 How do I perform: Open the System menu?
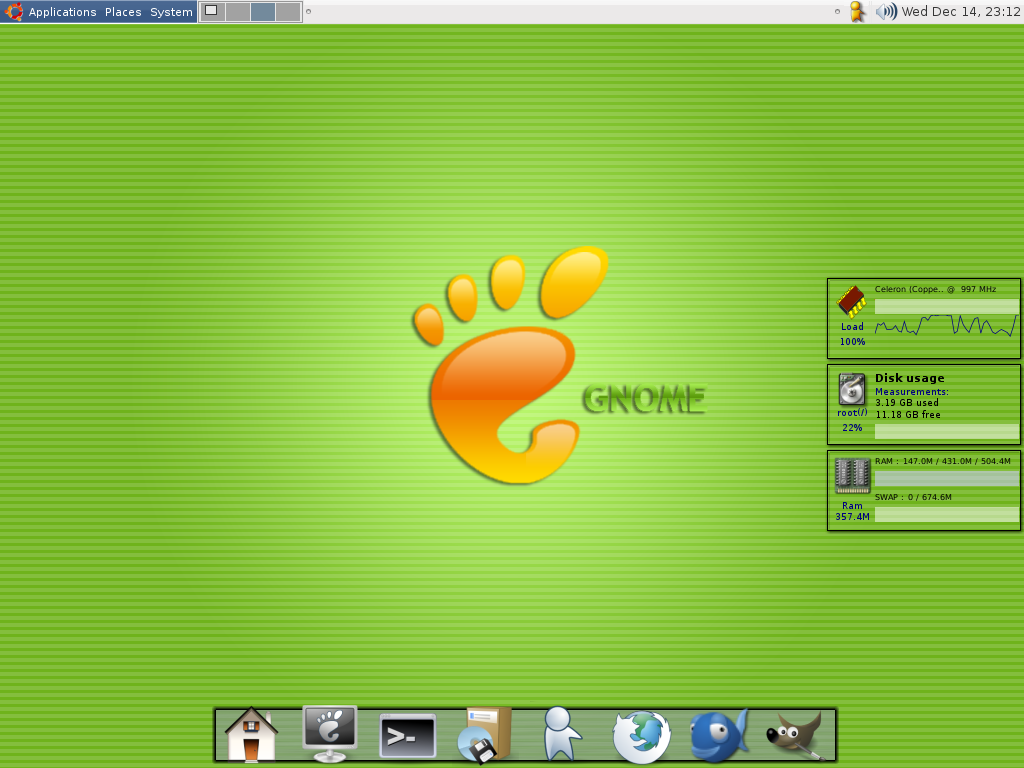(171, 12)
